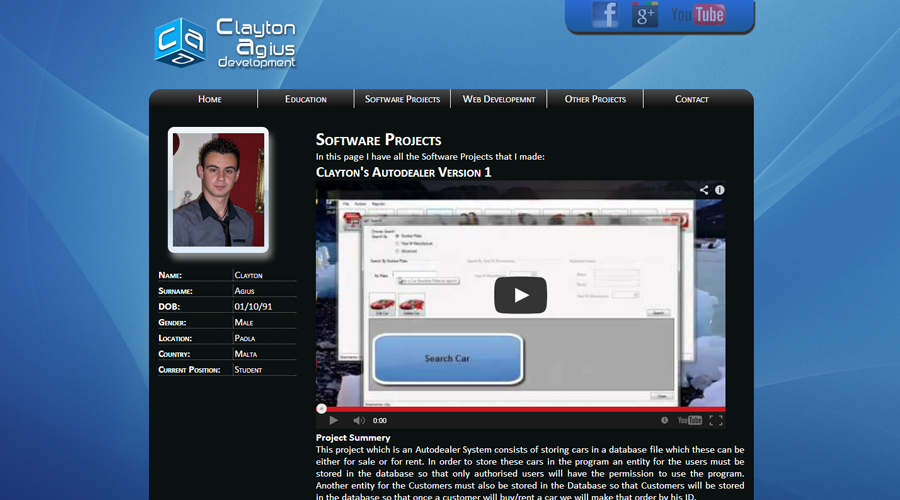Click the 0:00 video time display
The height and width of the screenshot is (500, 900).
379,420
